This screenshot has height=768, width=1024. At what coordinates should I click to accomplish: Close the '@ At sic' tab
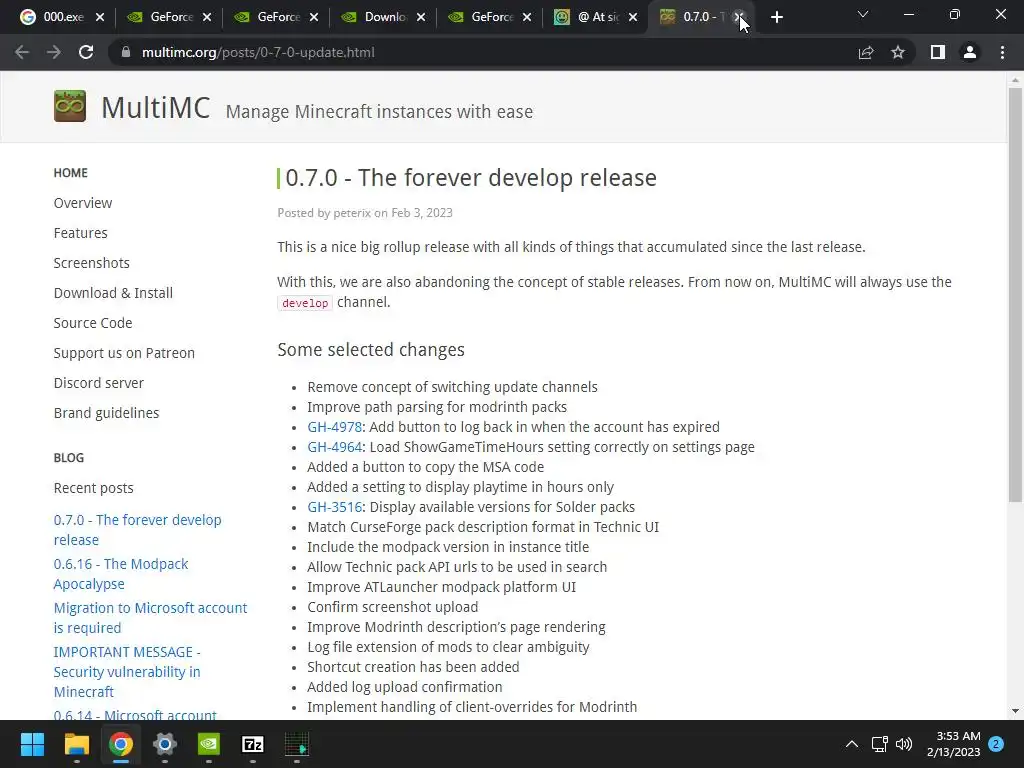coord(633,17)
